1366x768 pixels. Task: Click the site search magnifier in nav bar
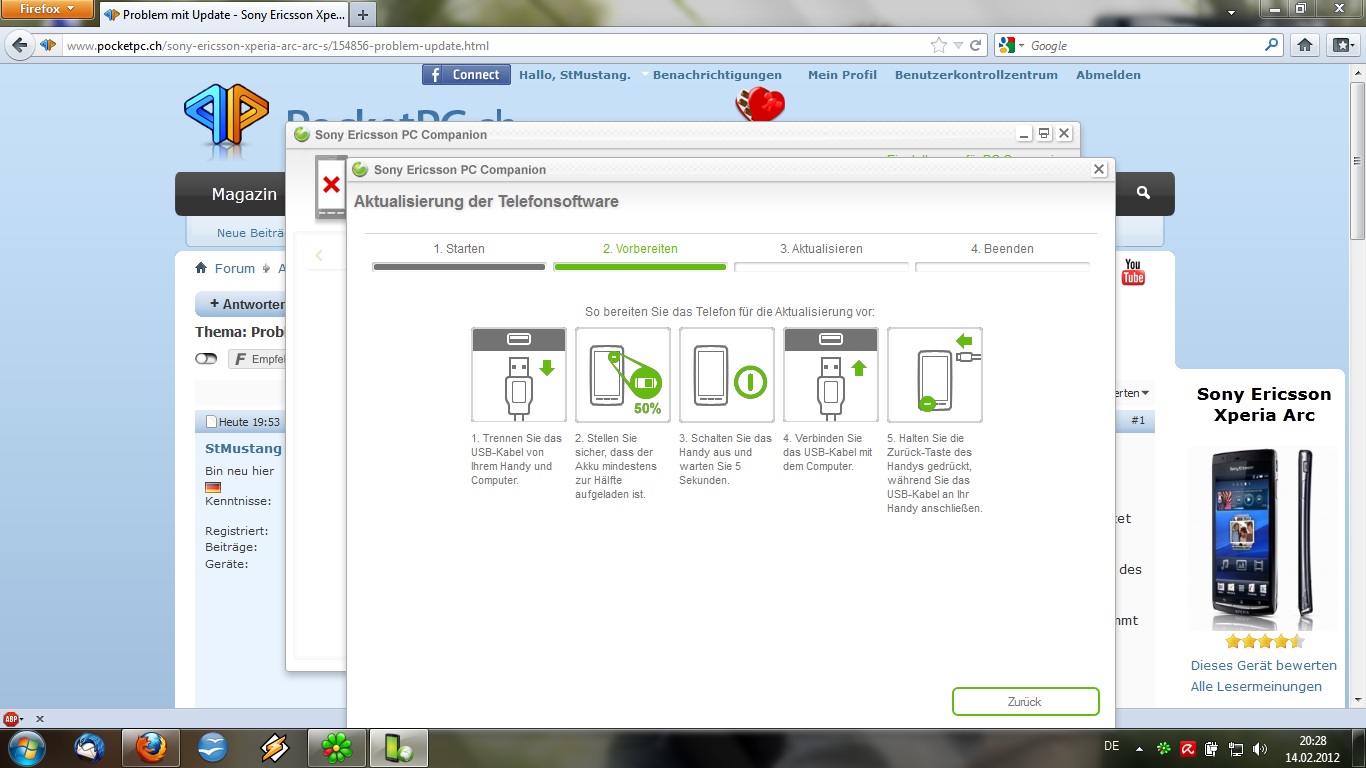1143,193
